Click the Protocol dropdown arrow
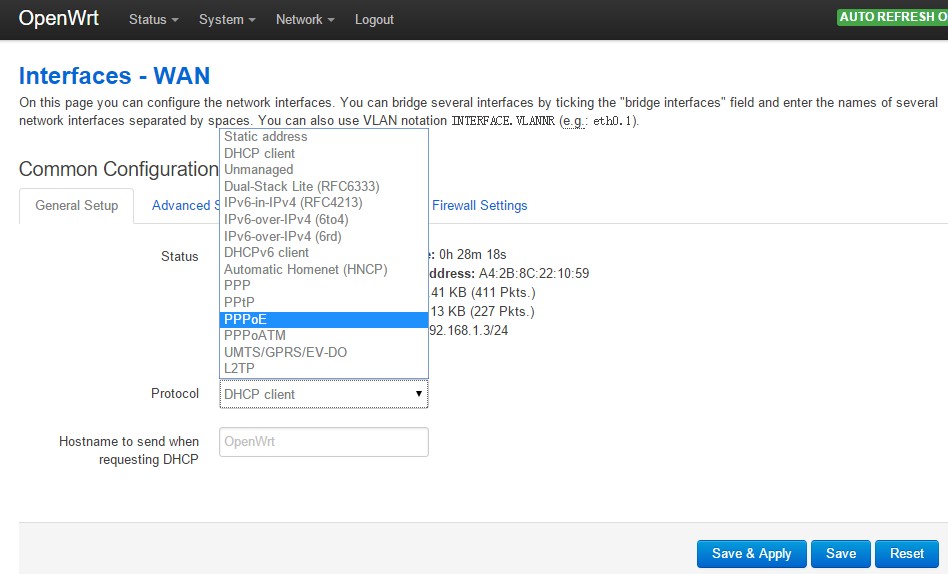 coord(418,394)
